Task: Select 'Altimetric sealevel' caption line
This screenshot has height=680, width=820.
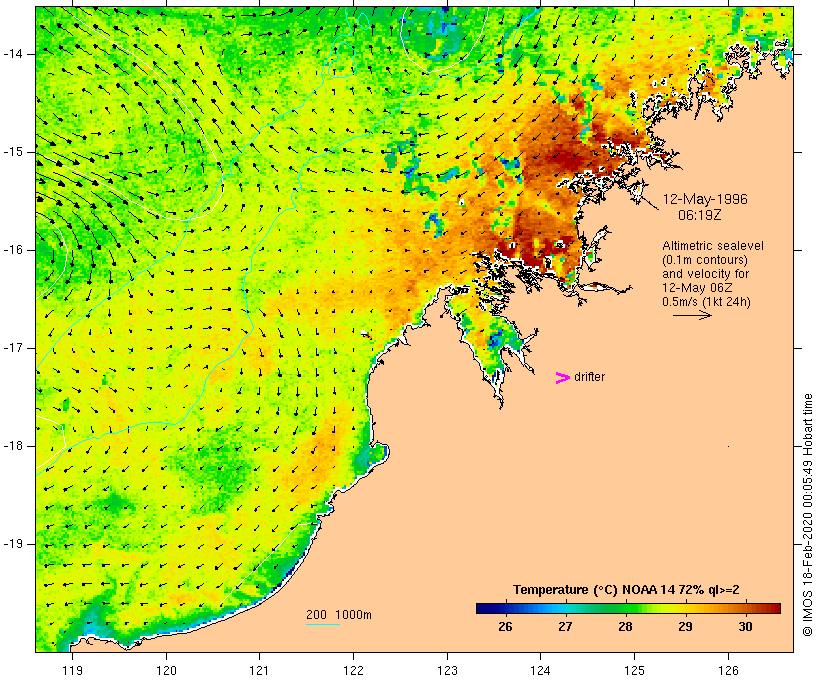Action: point(713,246)
